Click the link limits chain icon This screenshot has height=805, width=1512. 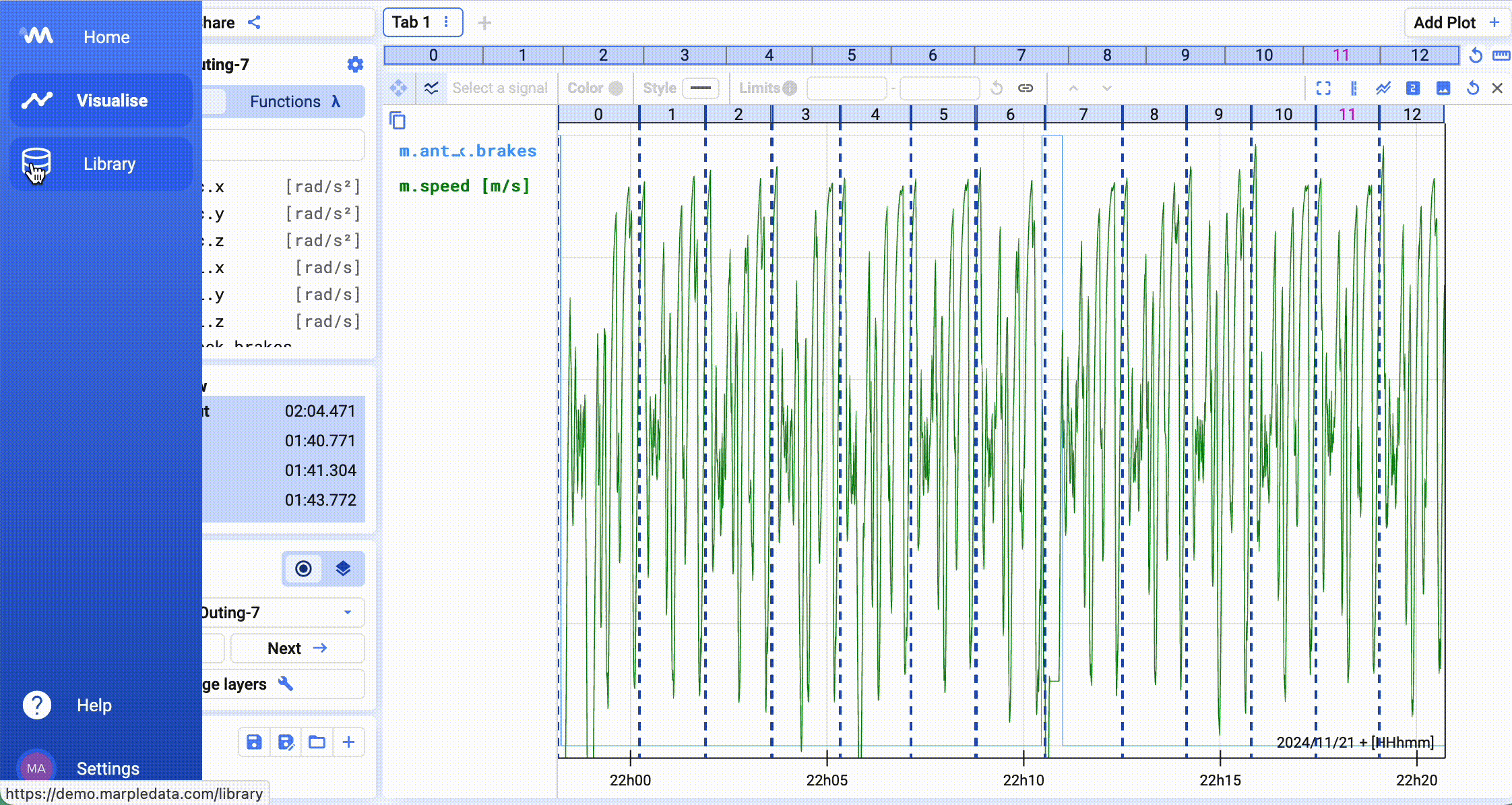1026,88
